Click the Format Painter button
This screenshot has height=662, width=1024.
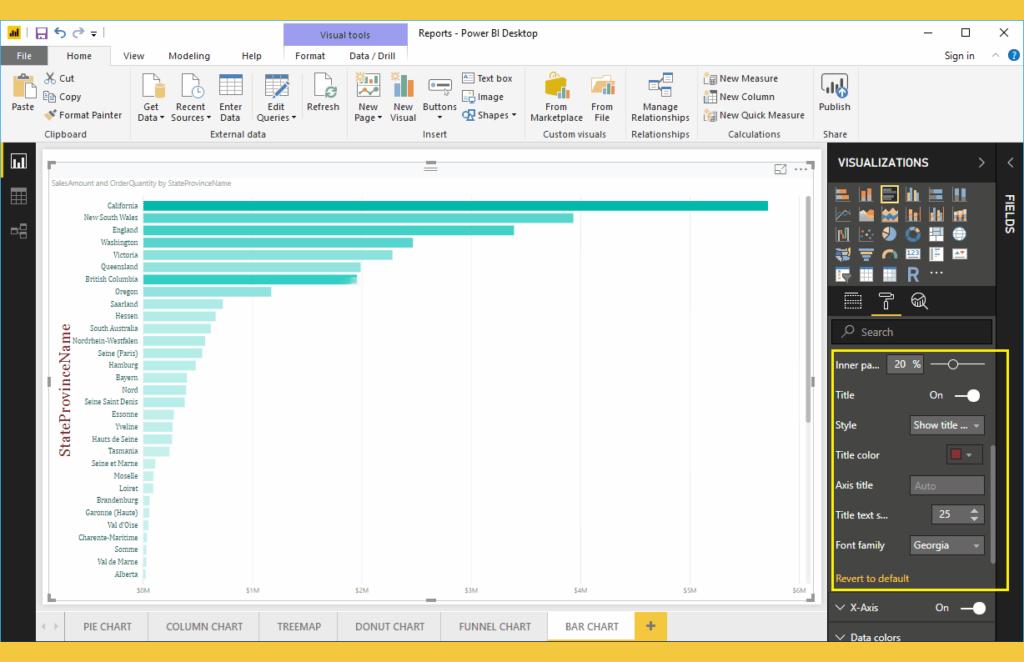point(84,115)
